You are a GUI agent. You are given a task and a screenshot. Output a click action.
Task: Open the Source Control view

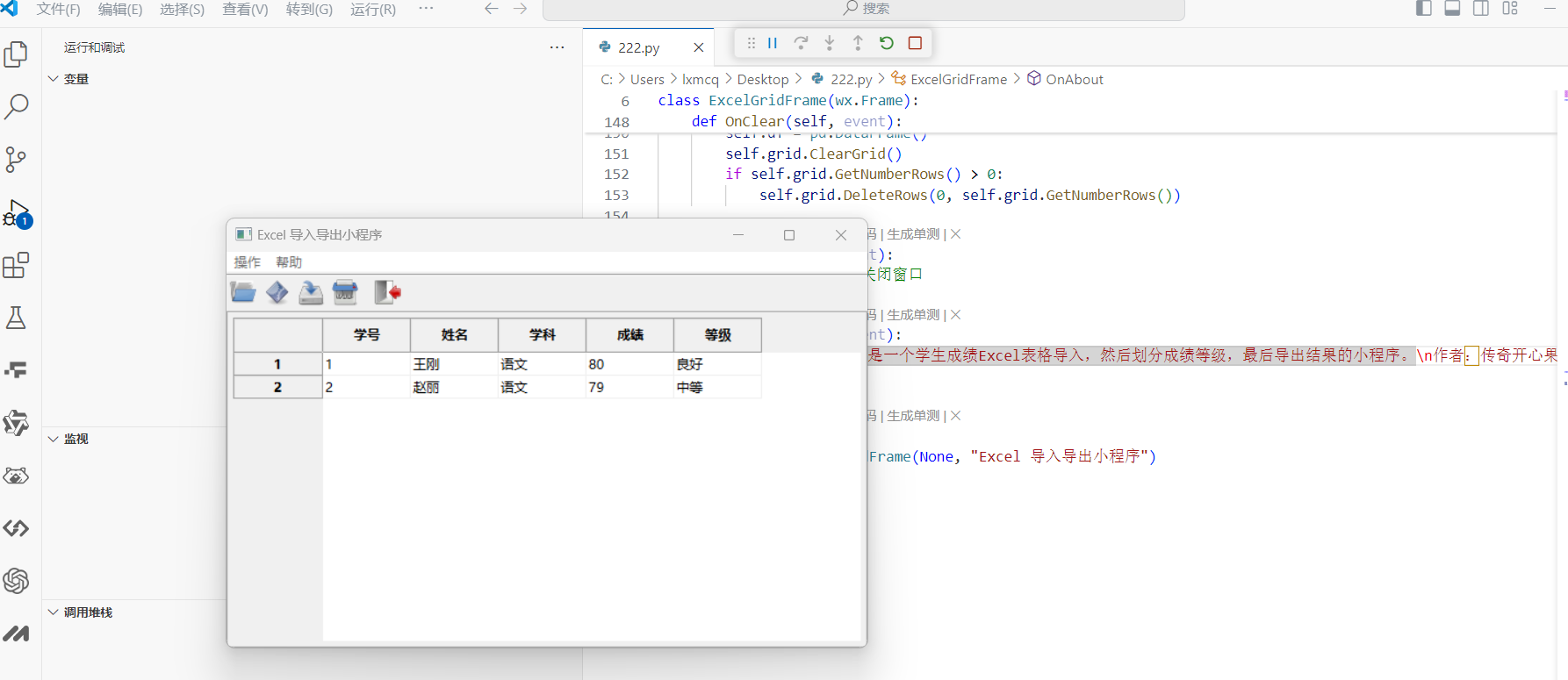tap(16, 160)
